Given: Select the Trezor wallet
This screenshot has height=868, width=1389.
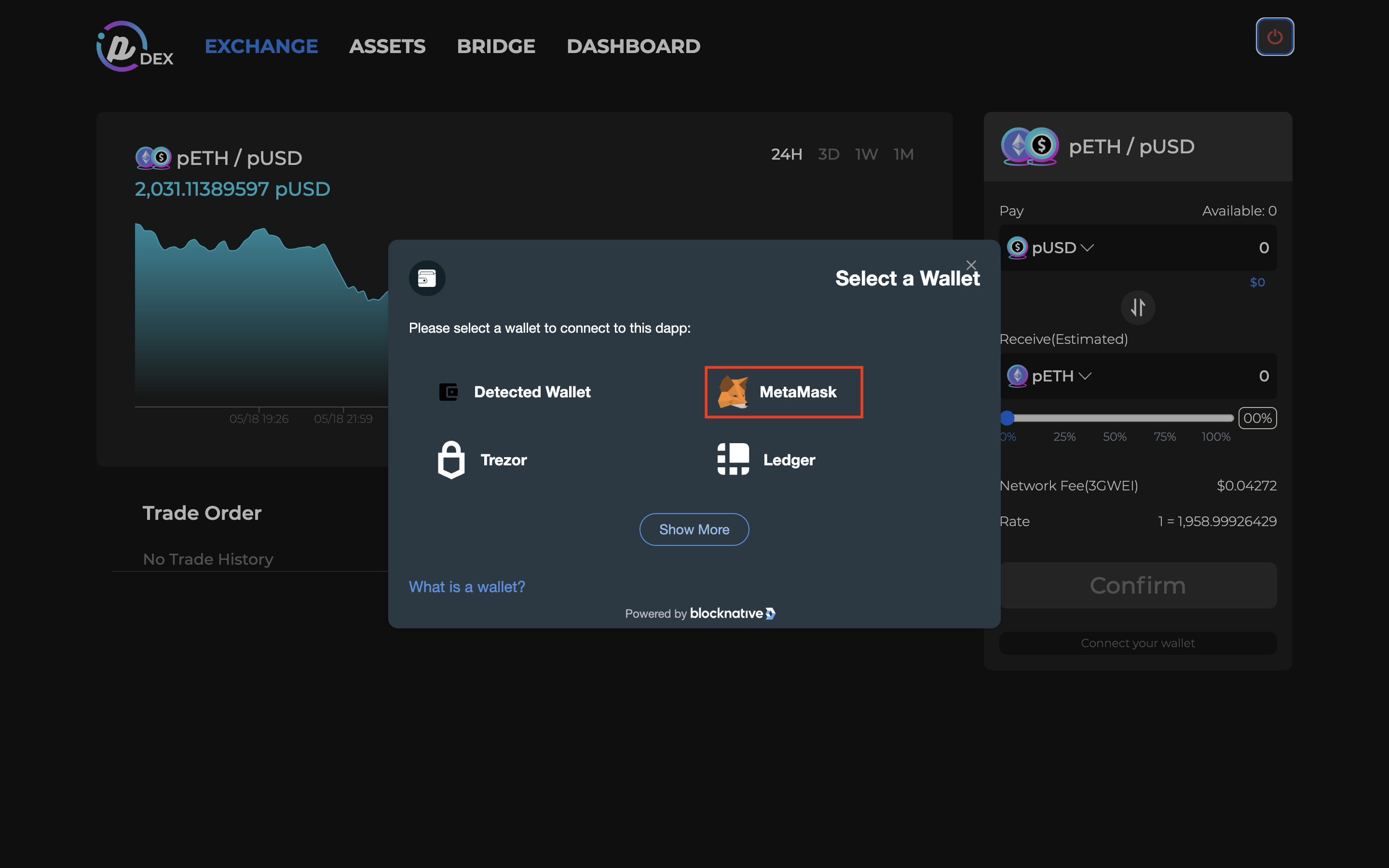Looking at the screenshot, I should click(x=482, y=460).
